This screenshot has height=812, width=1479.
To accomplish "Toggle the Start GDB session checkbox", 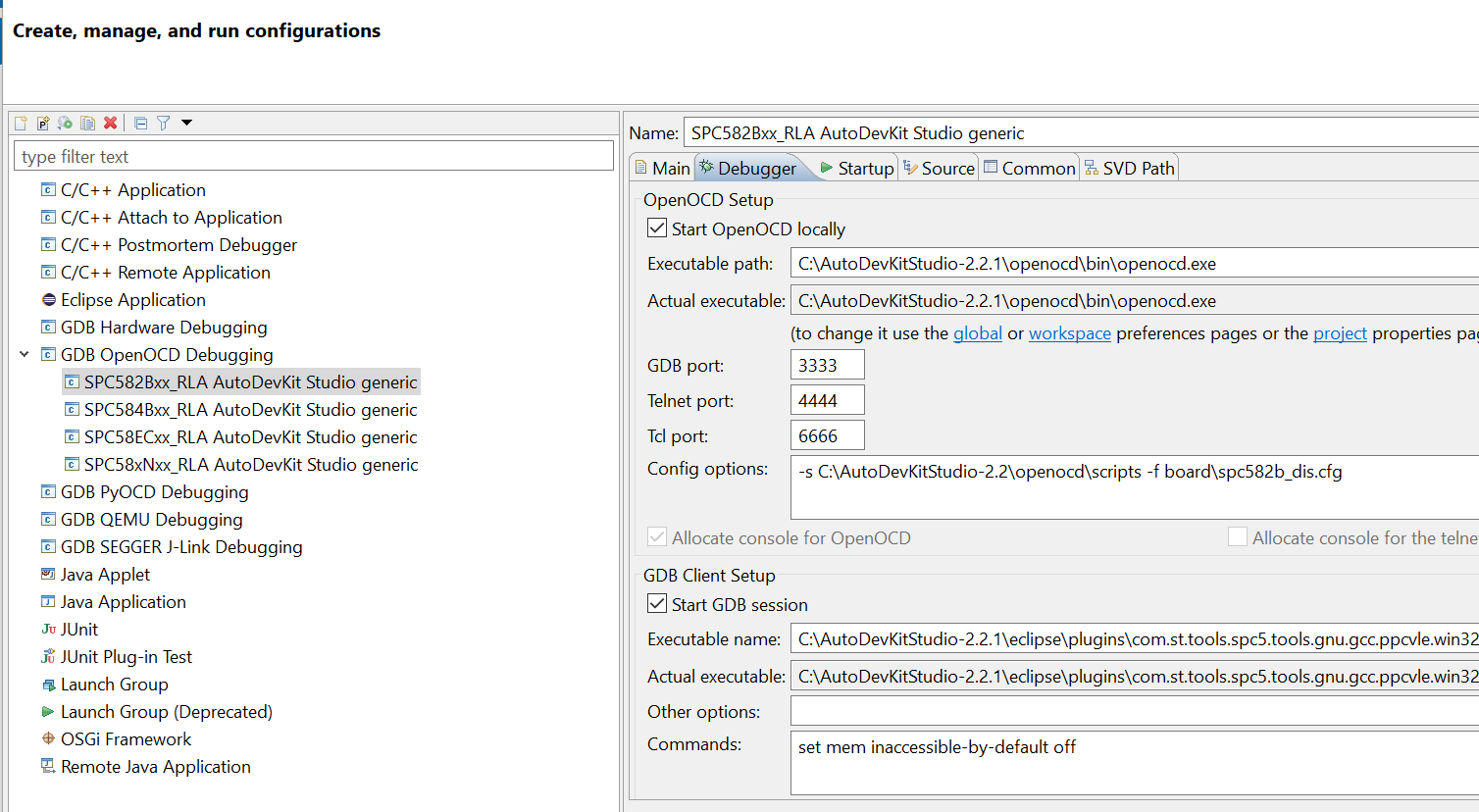I will coord(656,604).
